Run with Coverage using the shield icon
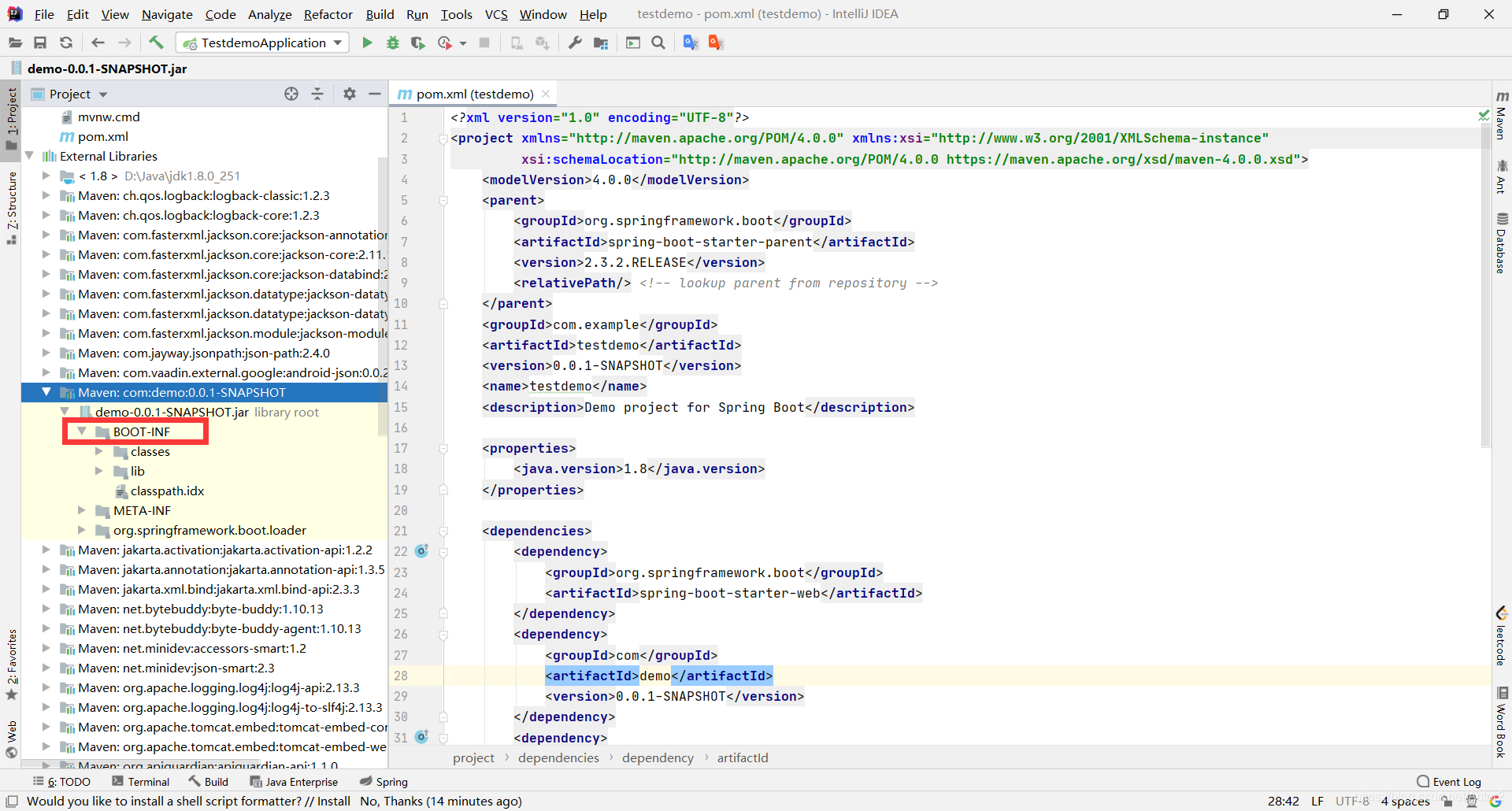 [x=418, y=43]
